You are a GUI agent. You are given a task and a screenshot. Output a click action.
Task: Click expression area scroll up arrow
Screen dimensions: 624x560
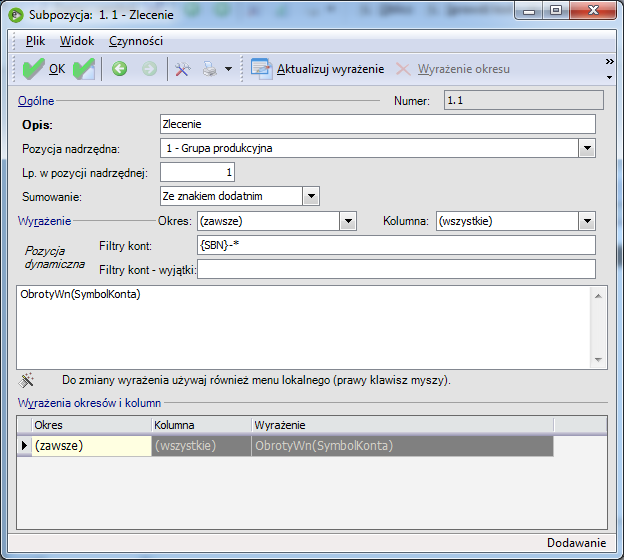pyautogui.click(x=598, y=296)
